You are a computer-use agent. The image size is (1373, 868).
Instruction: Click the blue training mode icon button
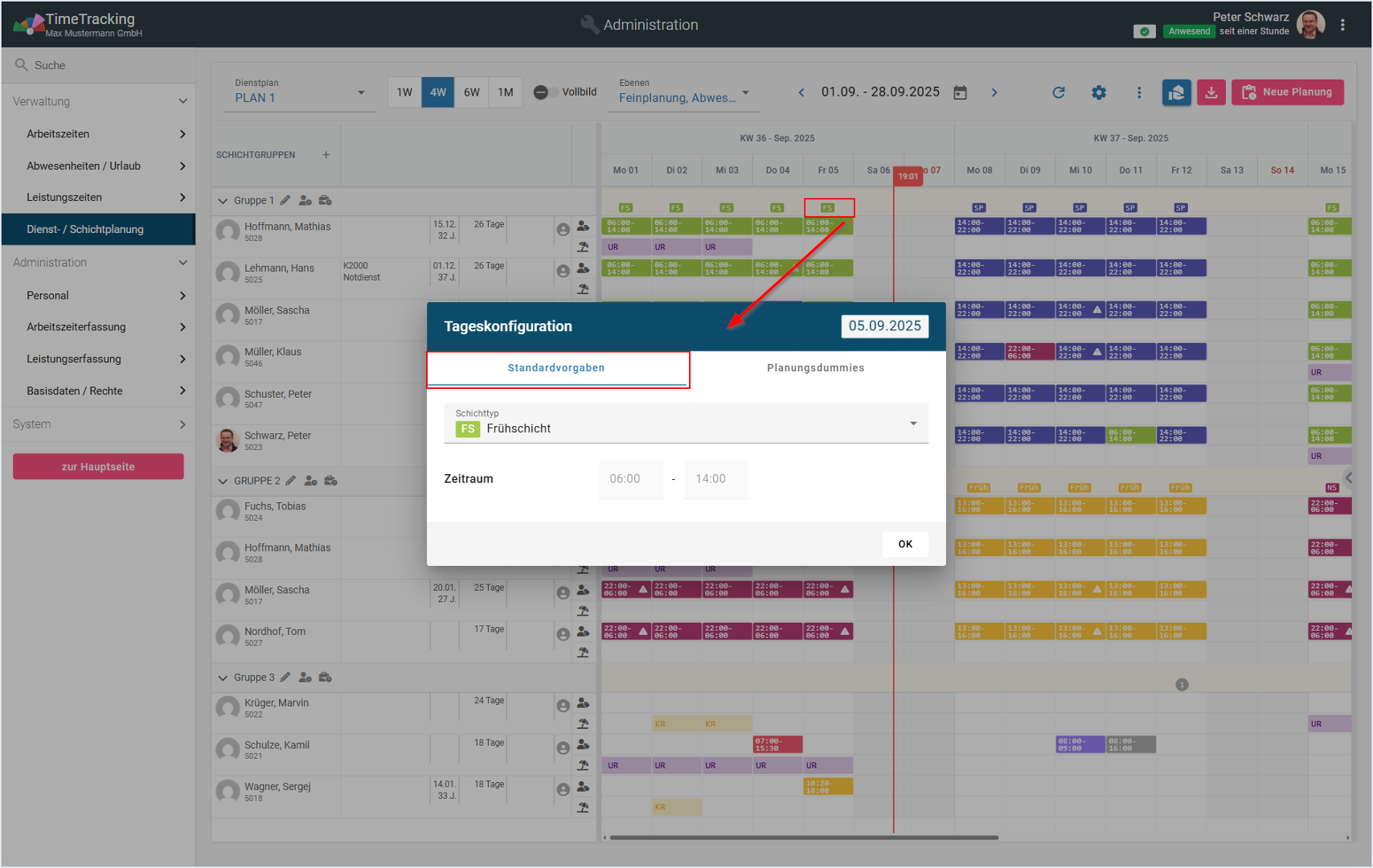[x=1176, y=92]
